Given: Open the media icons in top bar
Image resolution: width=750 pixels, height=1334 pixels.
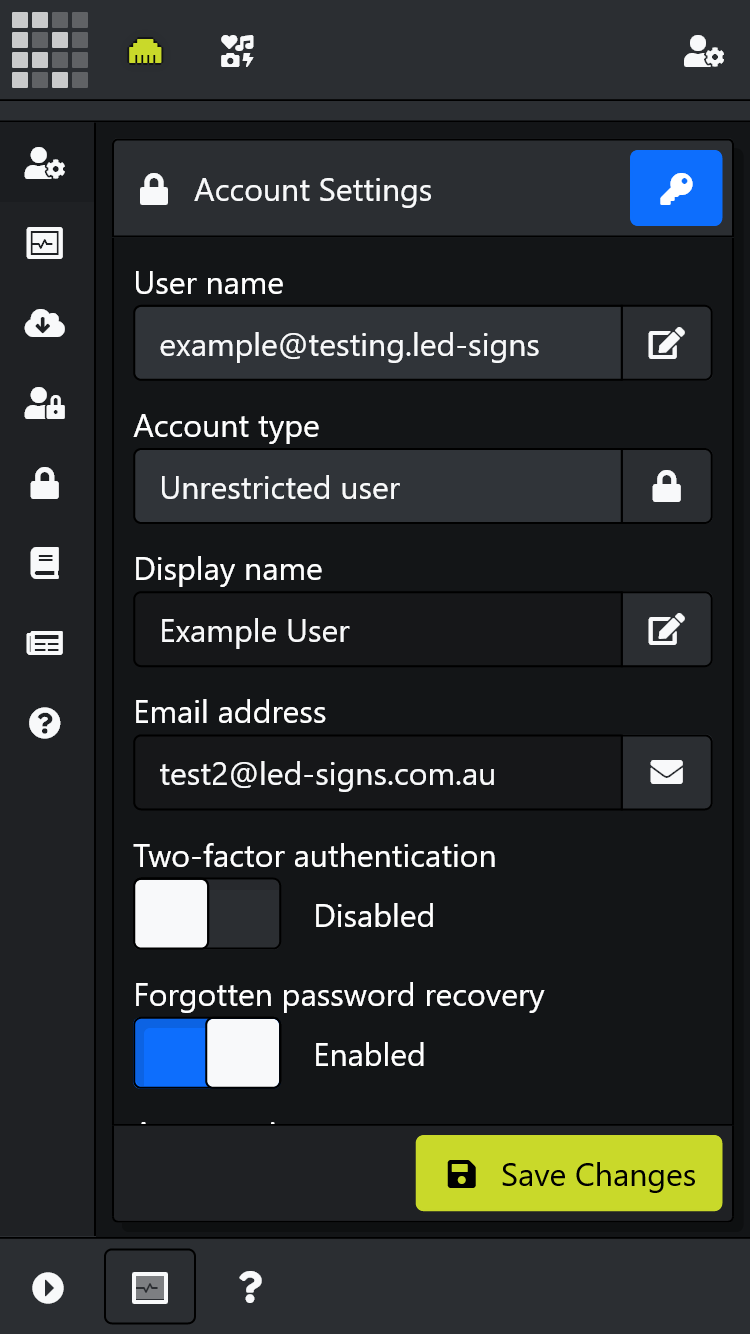Looking at the screenshot, I should point(238,52).
